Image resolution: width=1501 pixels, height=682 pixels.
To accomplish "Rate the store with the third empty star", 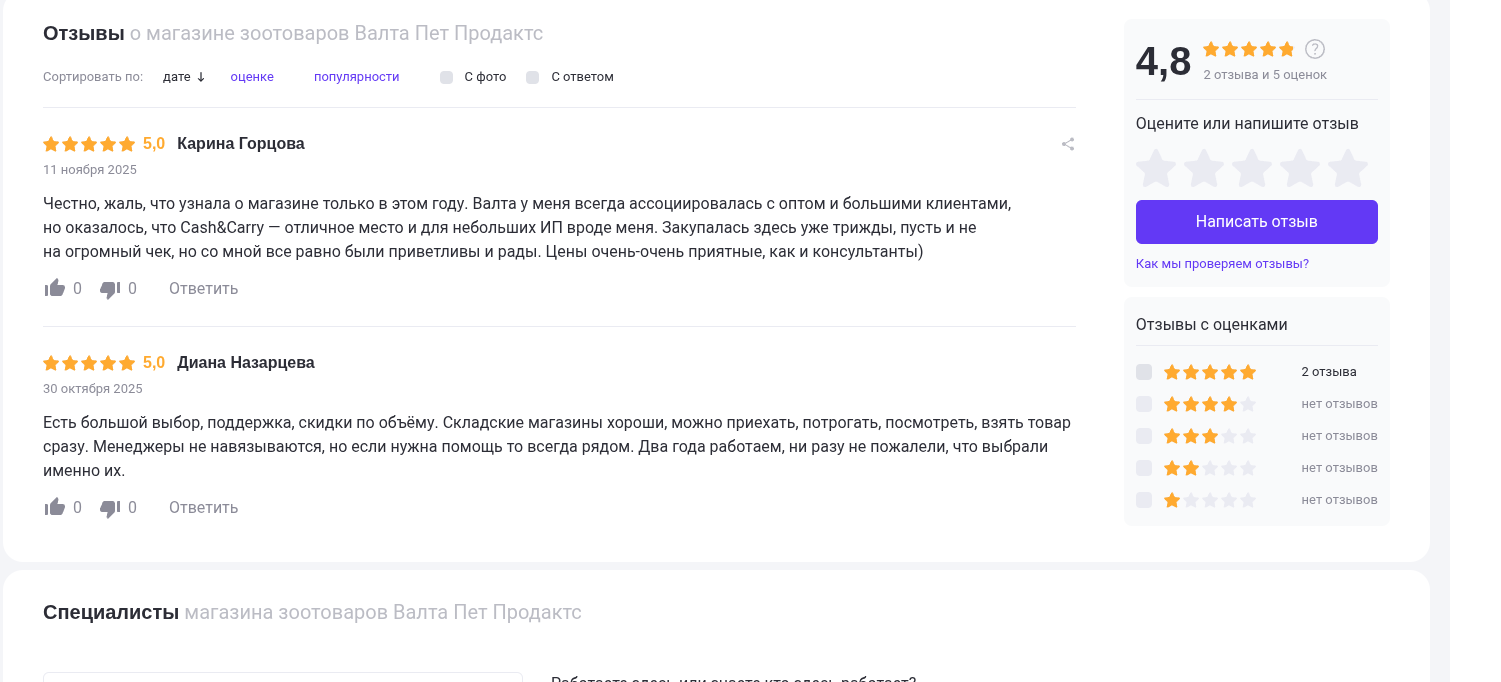I will 1252,168.
